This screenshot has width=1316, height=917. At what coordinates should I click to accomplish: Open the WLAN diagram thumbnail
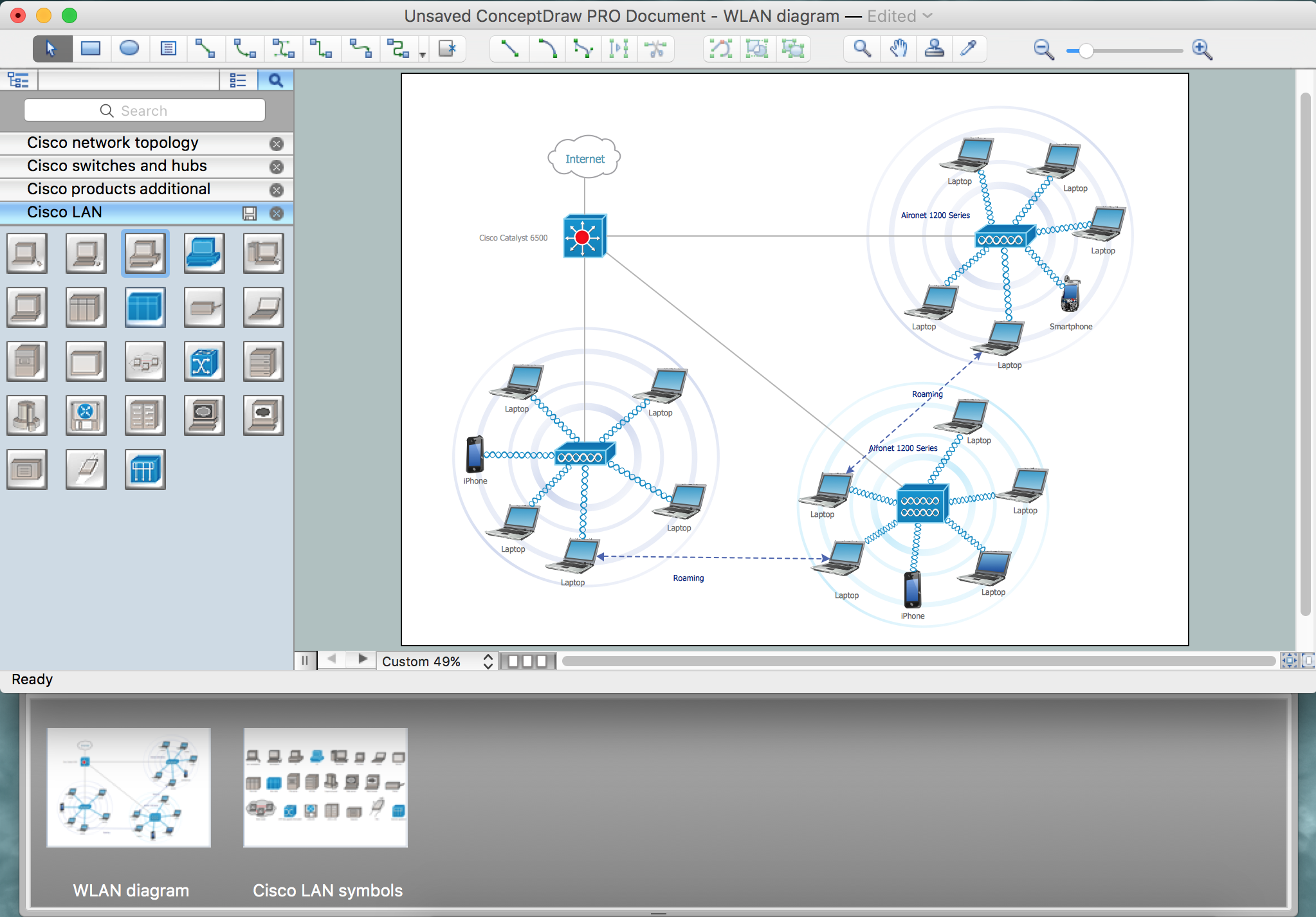click(x=129, y=788)
